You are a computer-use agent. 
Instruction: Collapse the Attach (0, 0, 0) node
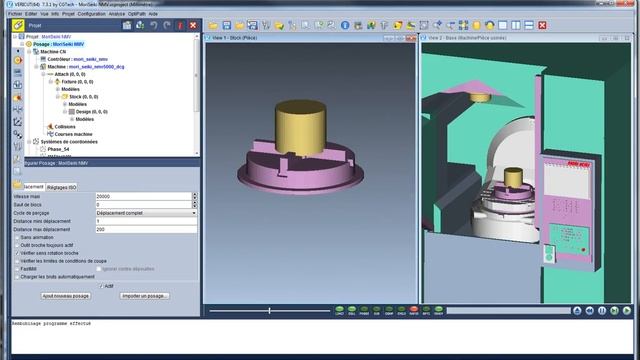[43, 74]
